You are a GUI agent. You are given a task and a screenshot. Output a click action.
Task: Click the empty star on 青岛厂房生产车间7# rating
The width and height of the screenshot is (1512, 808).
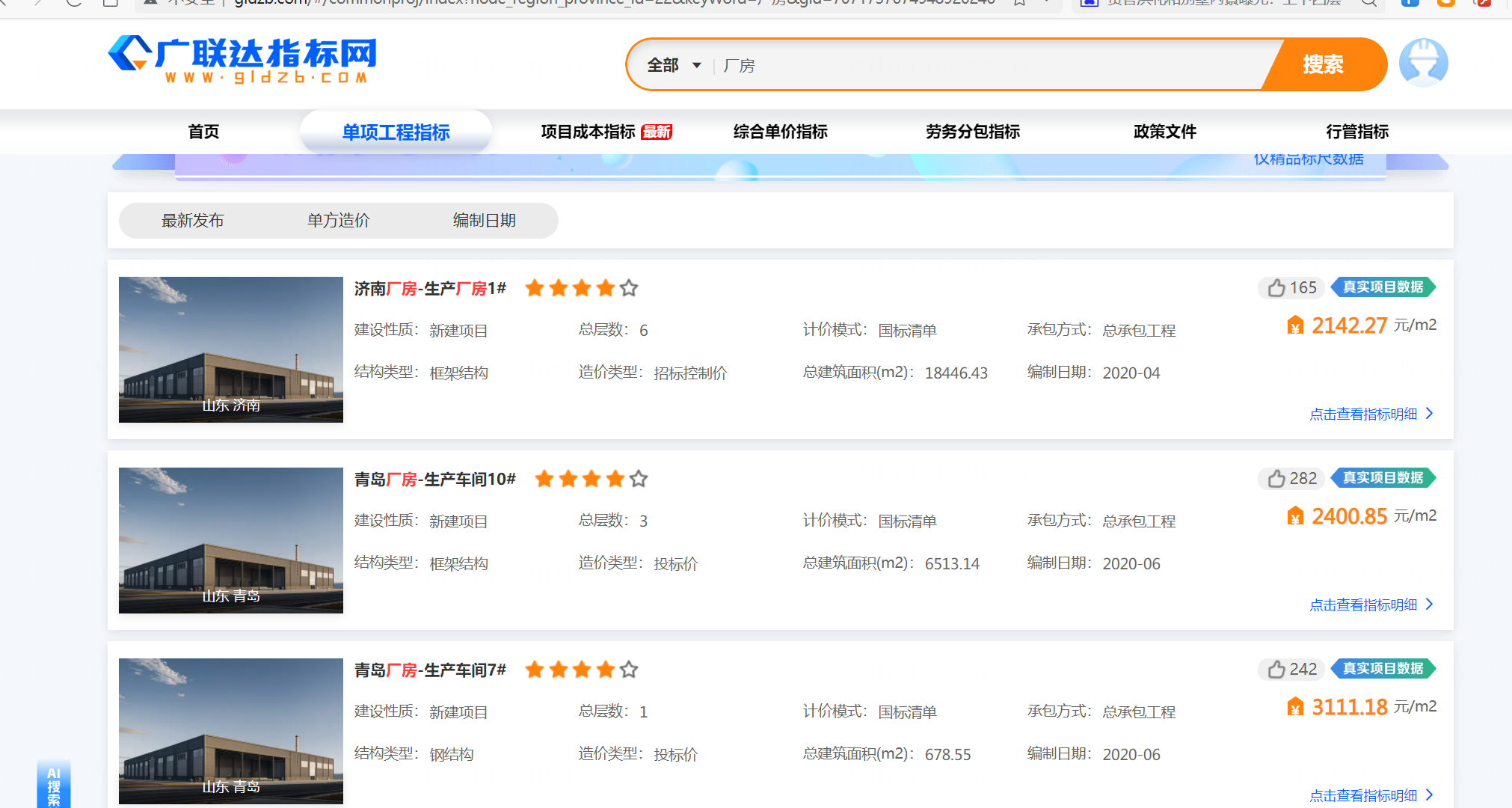coord(629,670)
